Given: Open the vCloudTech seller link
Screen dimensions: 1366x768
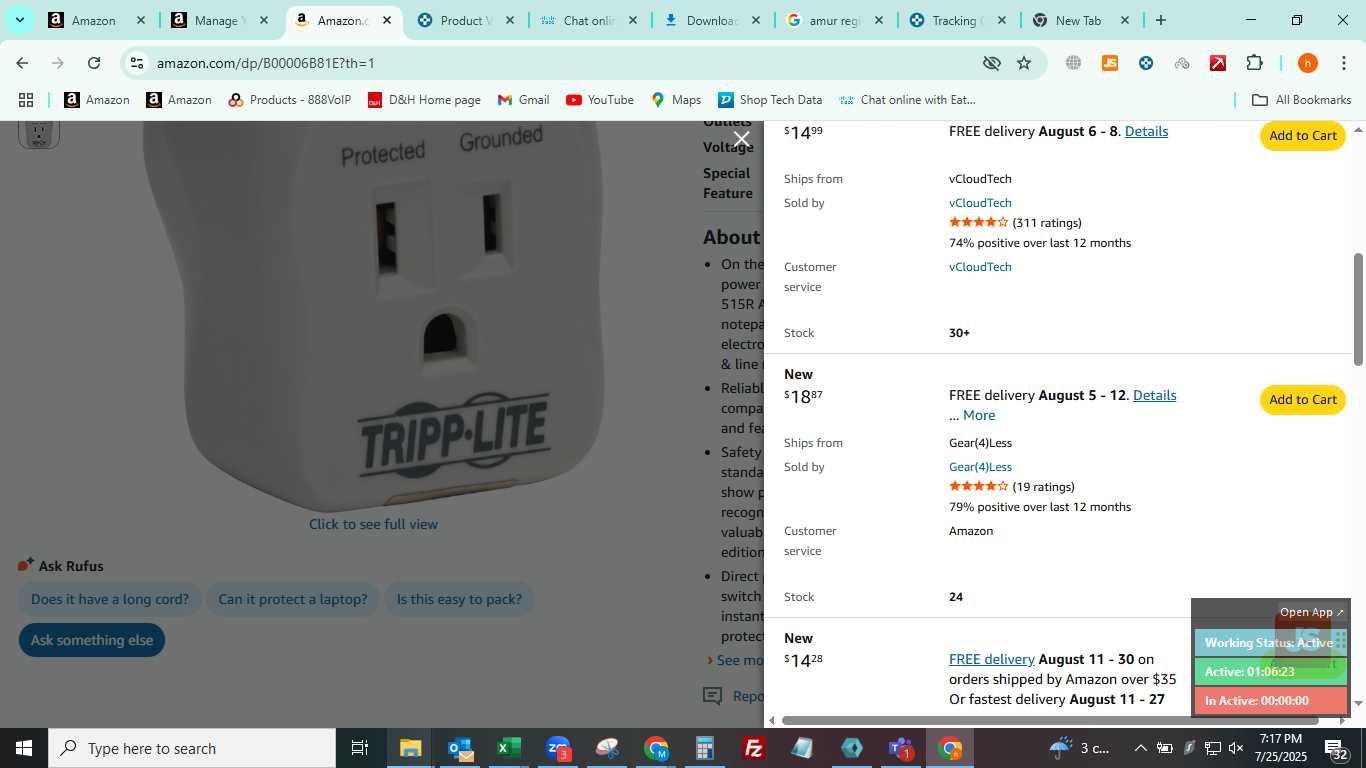Looking at the screenshot, I should (x=980, y=203).
